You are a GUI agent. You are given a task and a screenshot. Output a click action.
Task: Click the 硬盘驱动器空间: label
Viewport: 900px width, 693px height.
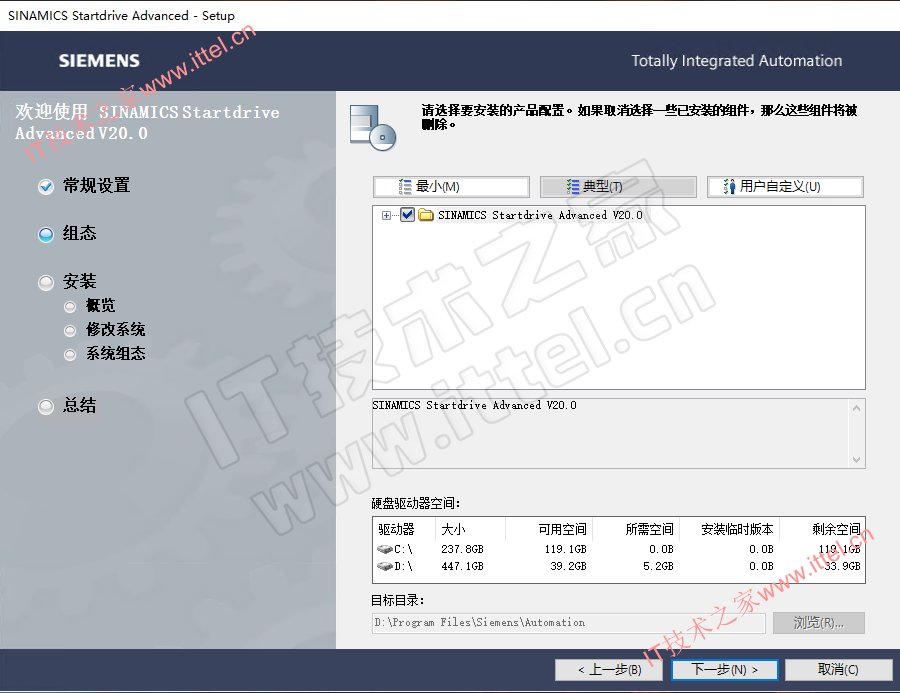[x=416, y=504]
